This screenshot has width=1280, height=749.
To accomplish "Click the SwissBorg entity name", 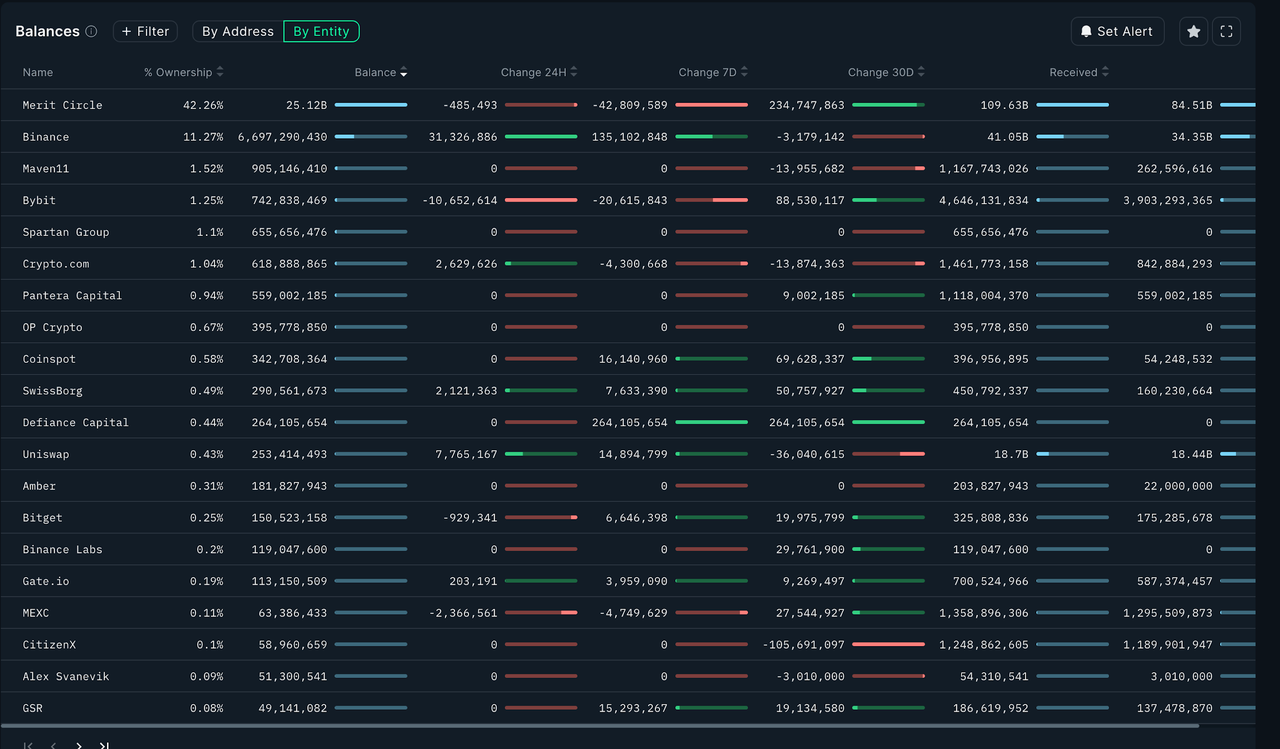I will tap(53, 391).
